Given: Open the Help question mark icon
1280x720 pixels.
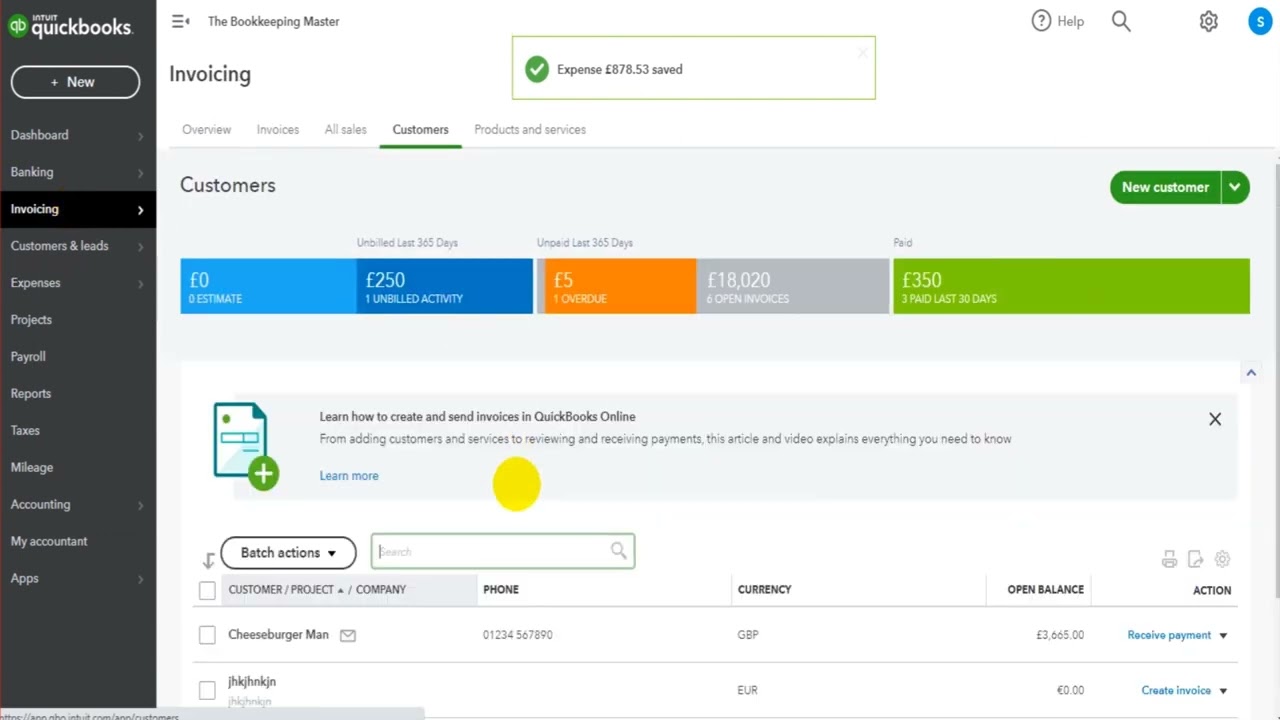Looking at the screenshot, I should tap(1041, 21).
